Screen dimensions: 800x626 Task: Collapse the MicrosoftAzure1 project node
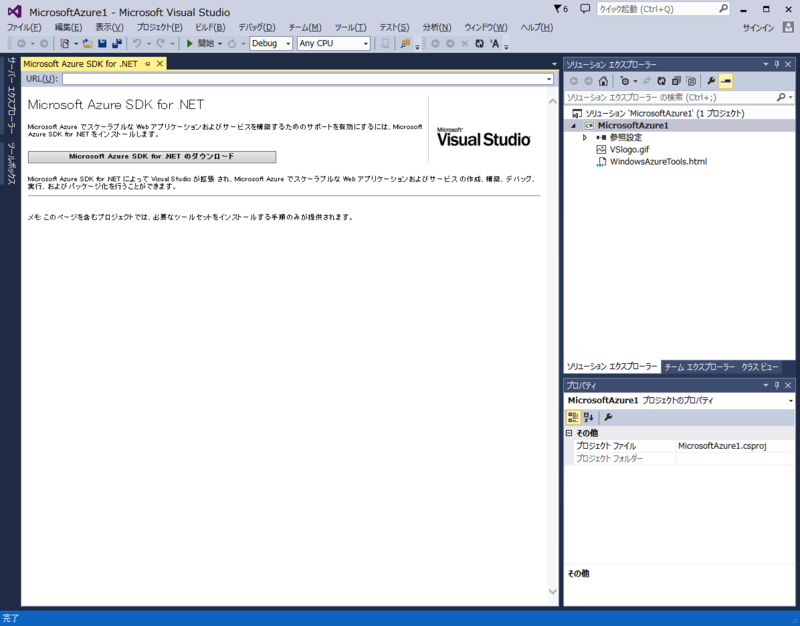click(573, 126)
